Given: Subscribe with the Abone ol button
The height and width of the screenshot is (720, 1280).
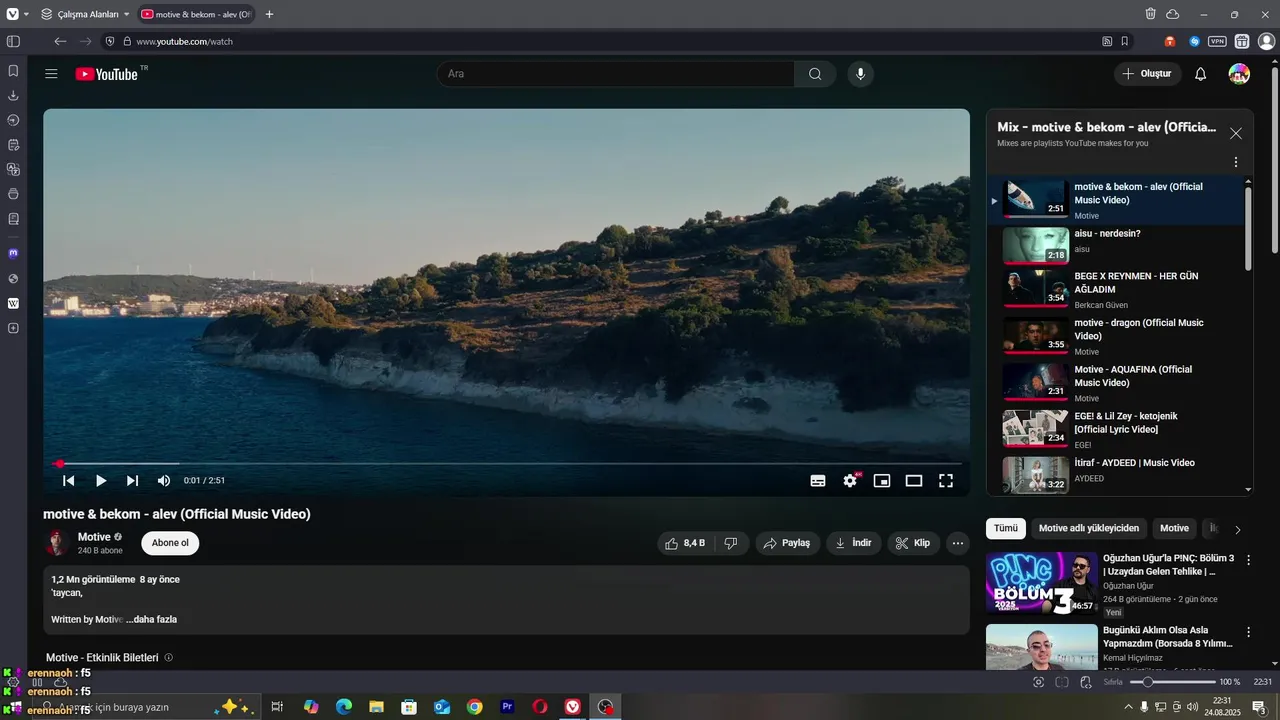Looking at the screenshot, I should coord(170,543).
